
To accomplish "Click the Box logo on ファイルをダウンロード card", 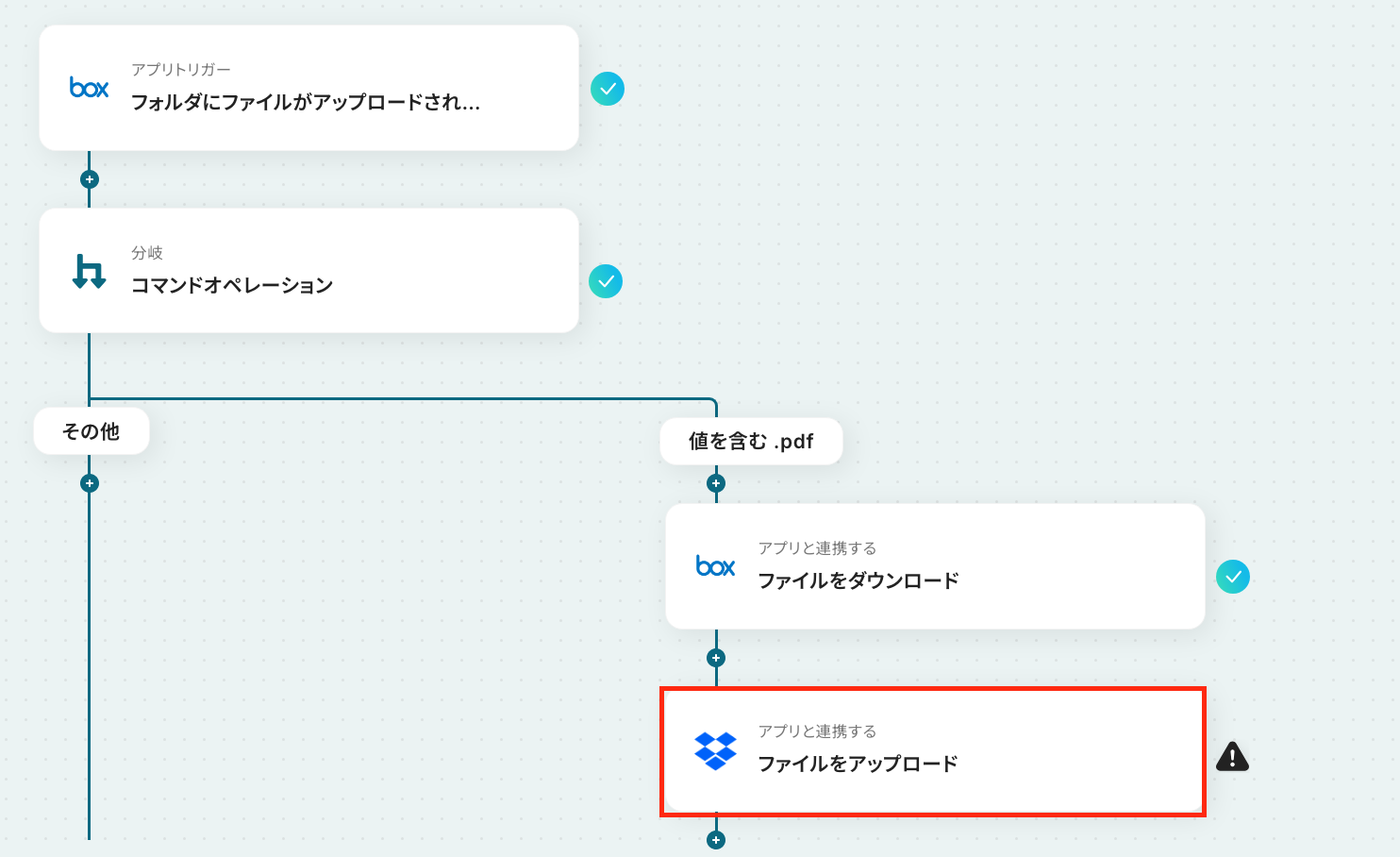I will click(x=715, y=566).
